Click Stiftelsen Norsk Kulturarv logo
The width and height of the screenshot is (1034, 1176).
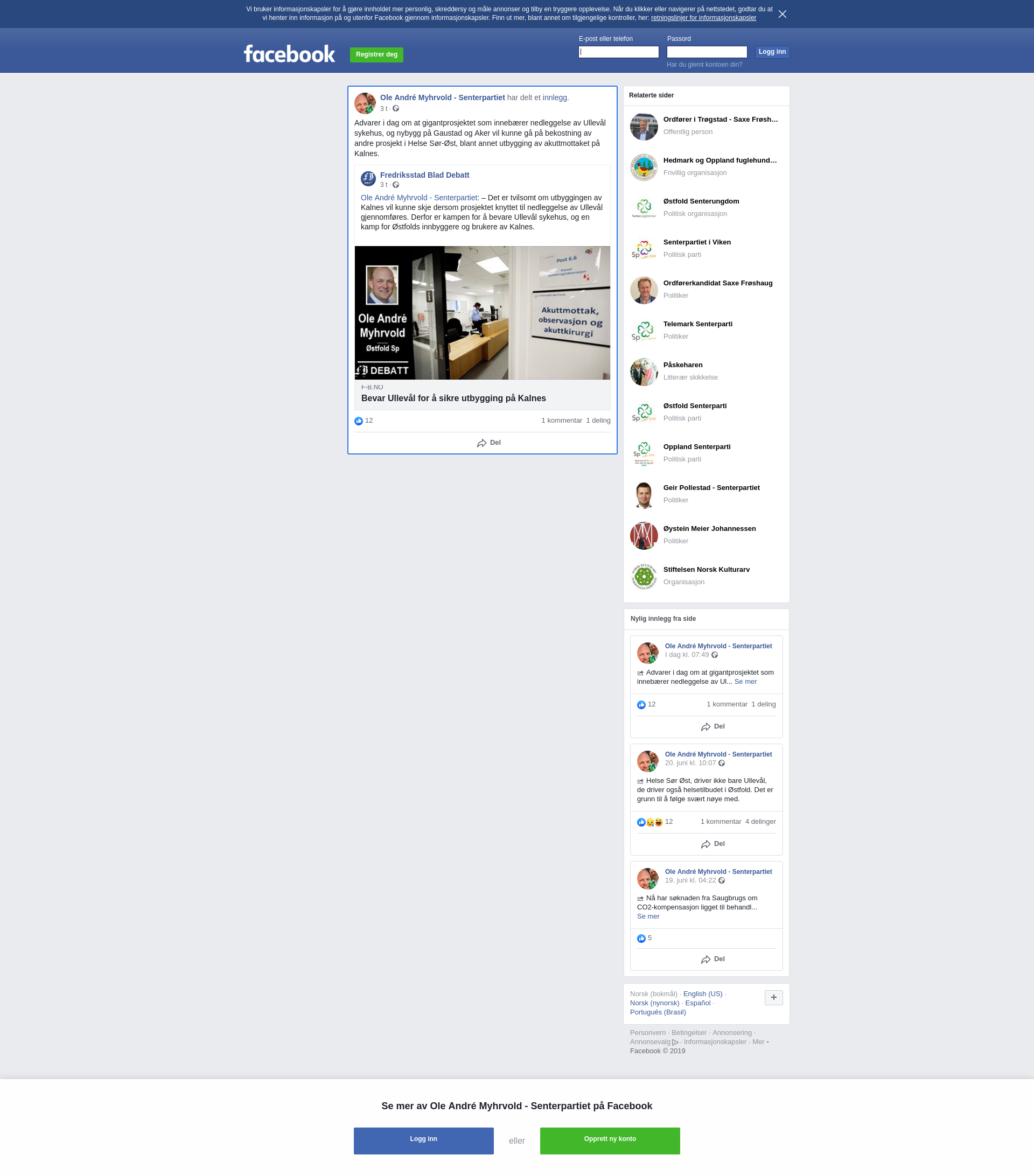pyautogui.click(x=644, y=577)
